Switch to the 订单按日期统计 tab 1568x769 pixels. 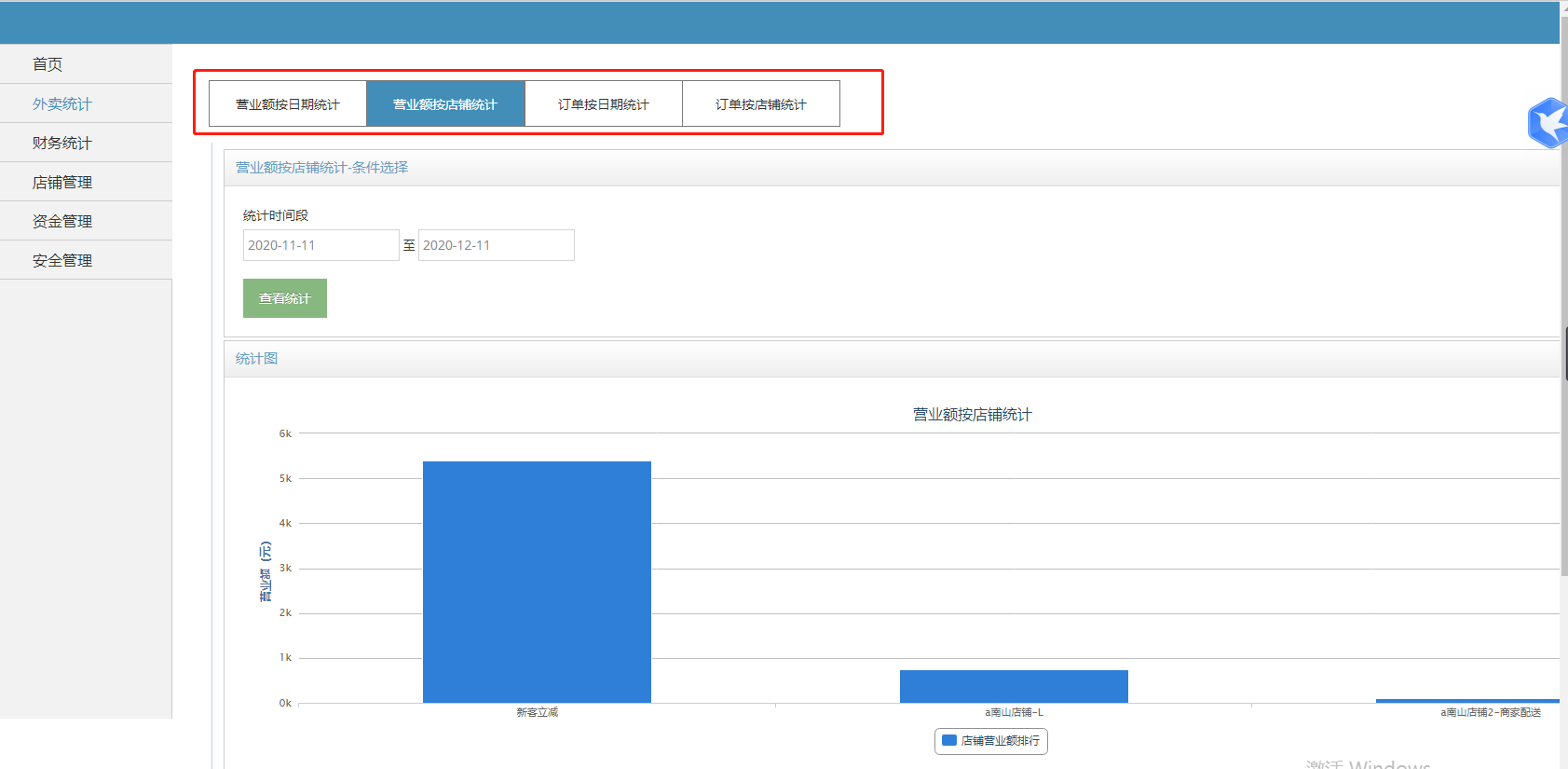click(604, 103)
